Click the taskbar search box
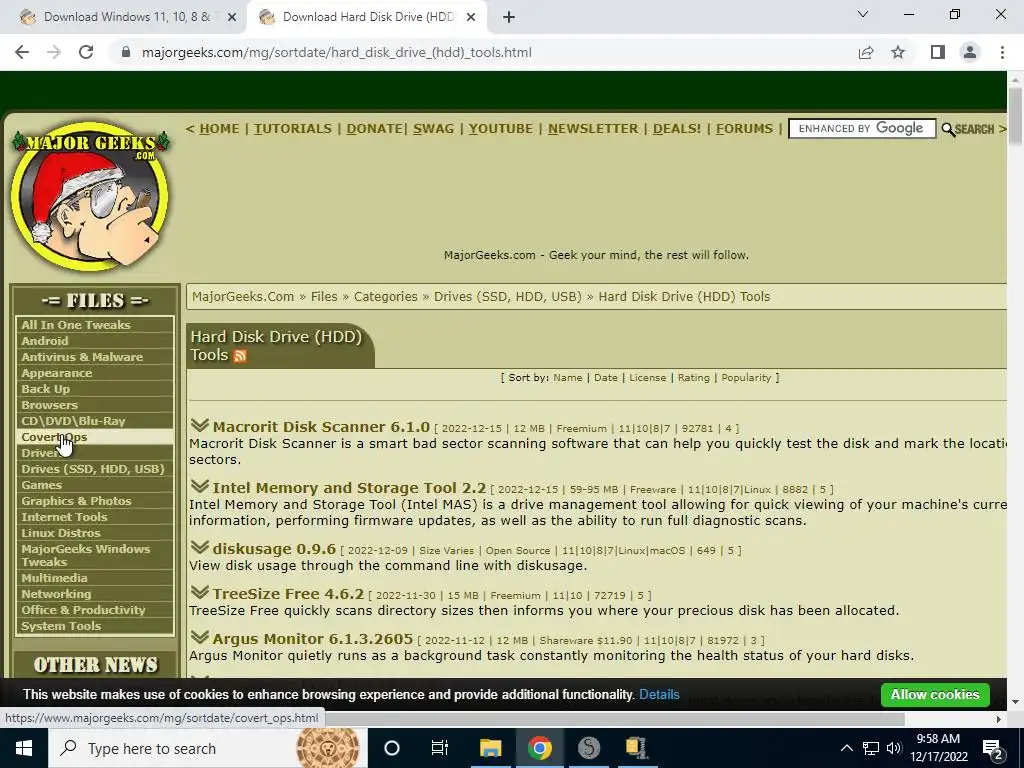Screen dimensions: 1024x768 (208, 748)
